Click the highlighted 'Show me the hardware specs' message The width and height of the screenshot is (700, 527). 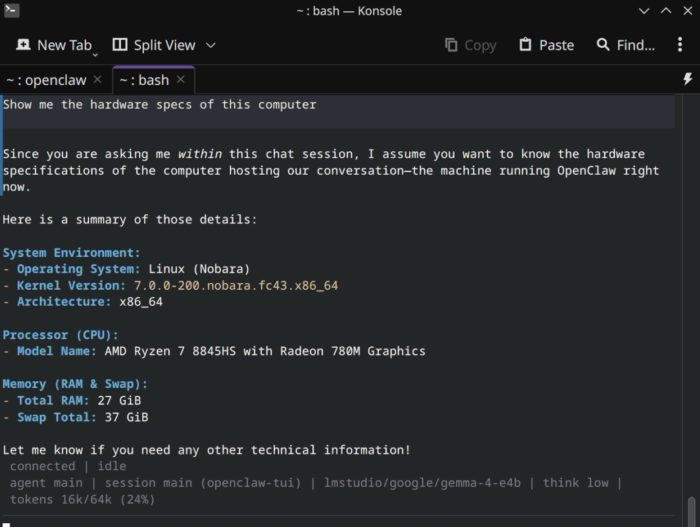pos(160,105)
